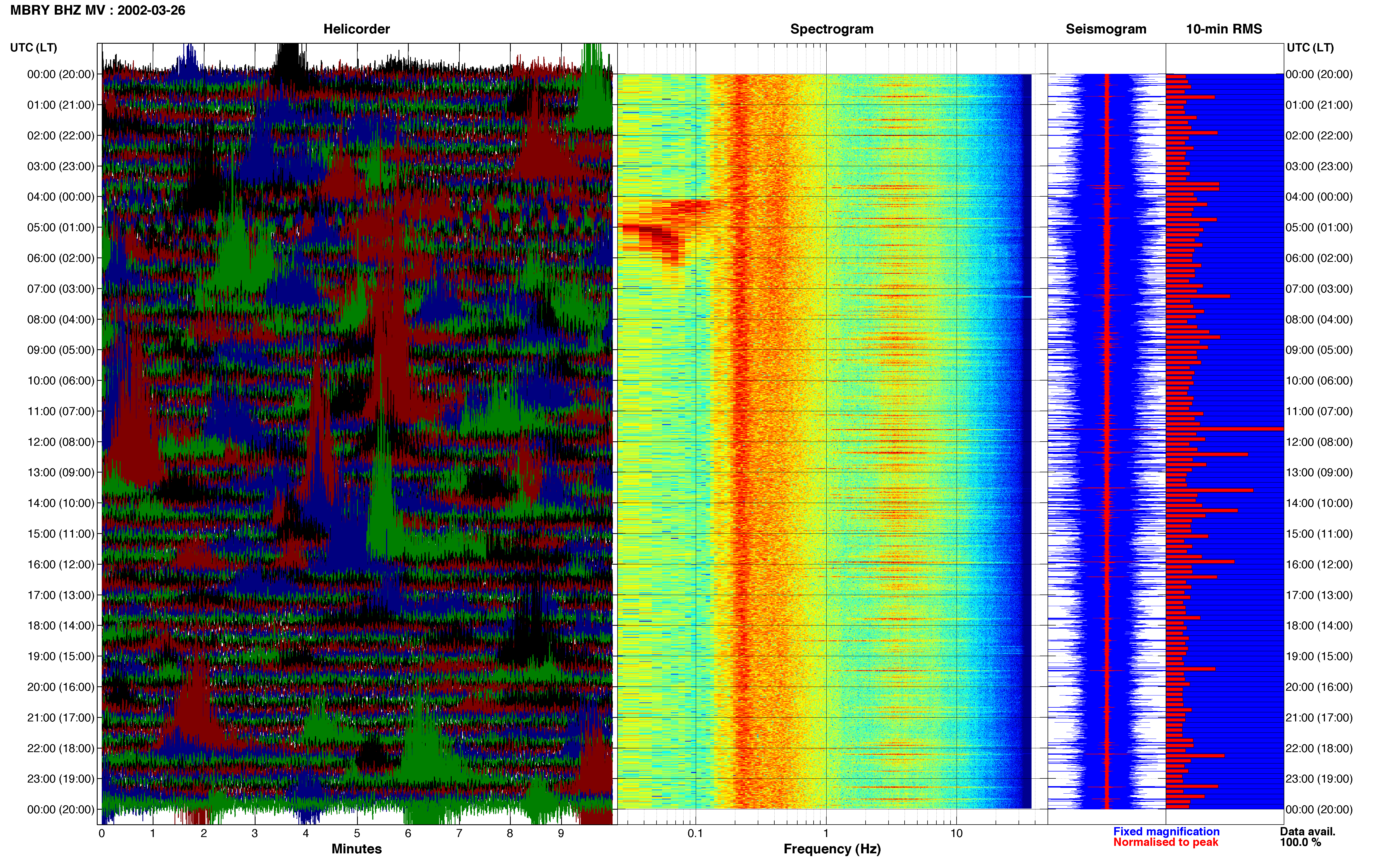1388x868 pixels.
Task: Click minute tick label 0 under Helicorder
Action: click(x=102, y=833)
